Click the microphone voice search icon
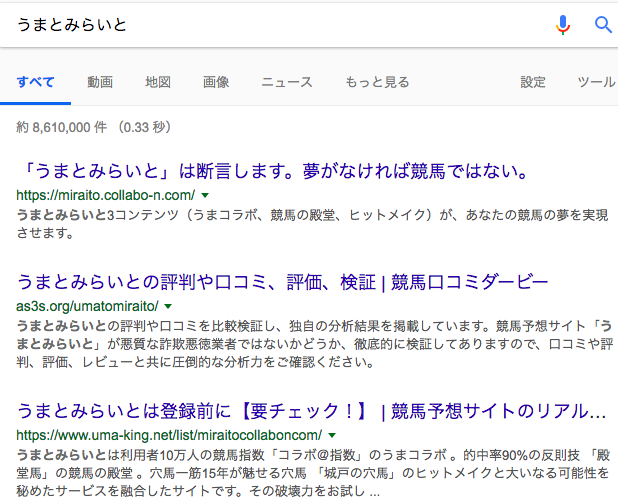This screenshot has height=503, width=618. pos(563,25)
